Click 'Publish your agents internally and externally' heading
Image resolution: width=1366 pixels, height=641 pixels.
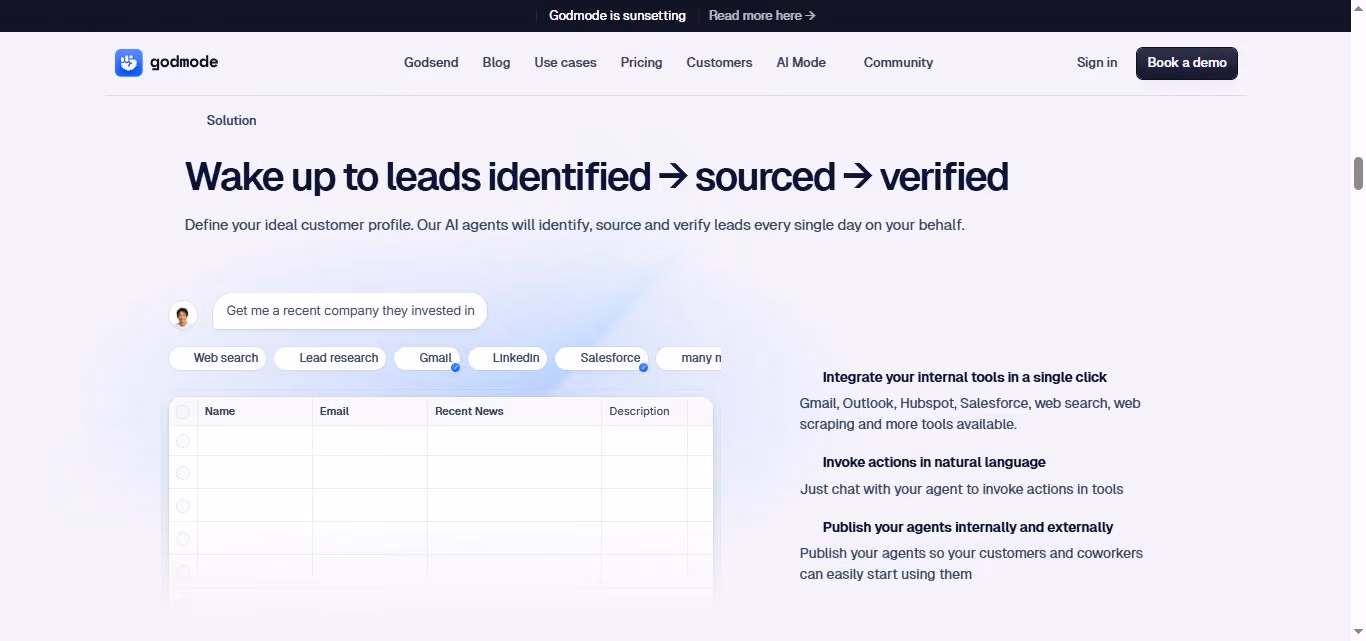(967, 527)
